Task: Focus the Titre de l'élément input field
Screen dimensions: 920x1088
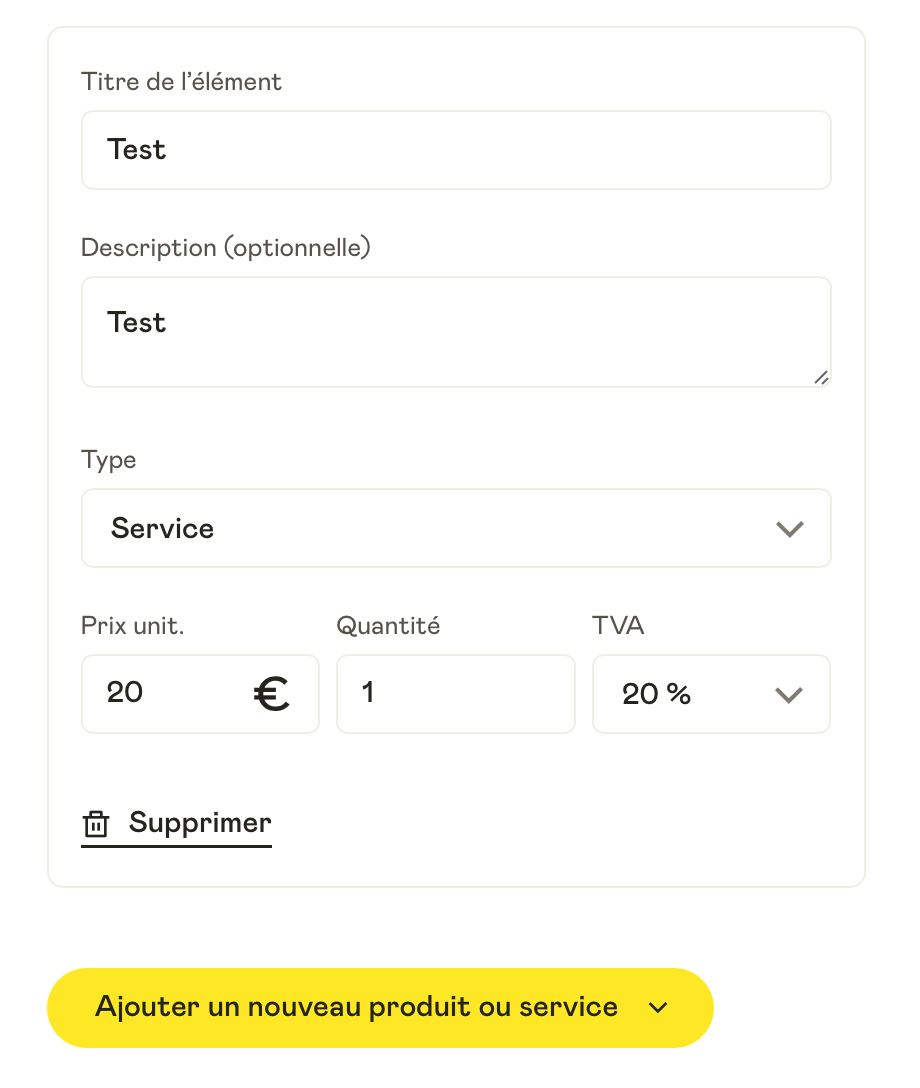Action: 457,150
